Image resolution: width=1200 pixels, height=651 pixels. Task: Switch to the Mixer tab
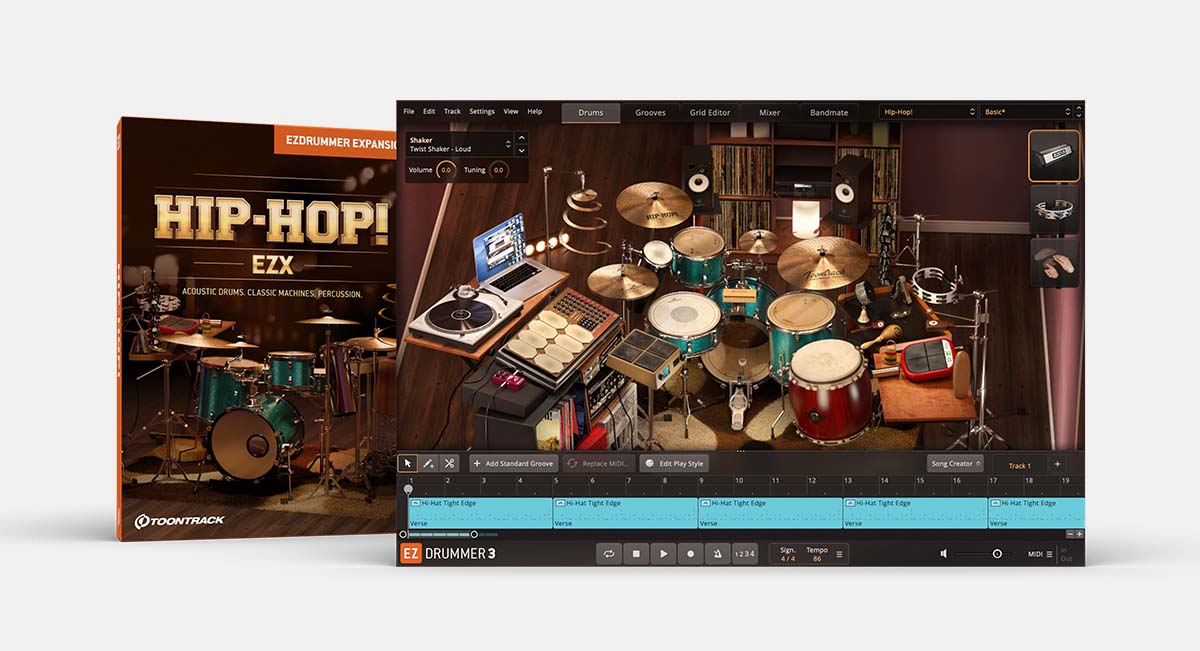[769, 113]
